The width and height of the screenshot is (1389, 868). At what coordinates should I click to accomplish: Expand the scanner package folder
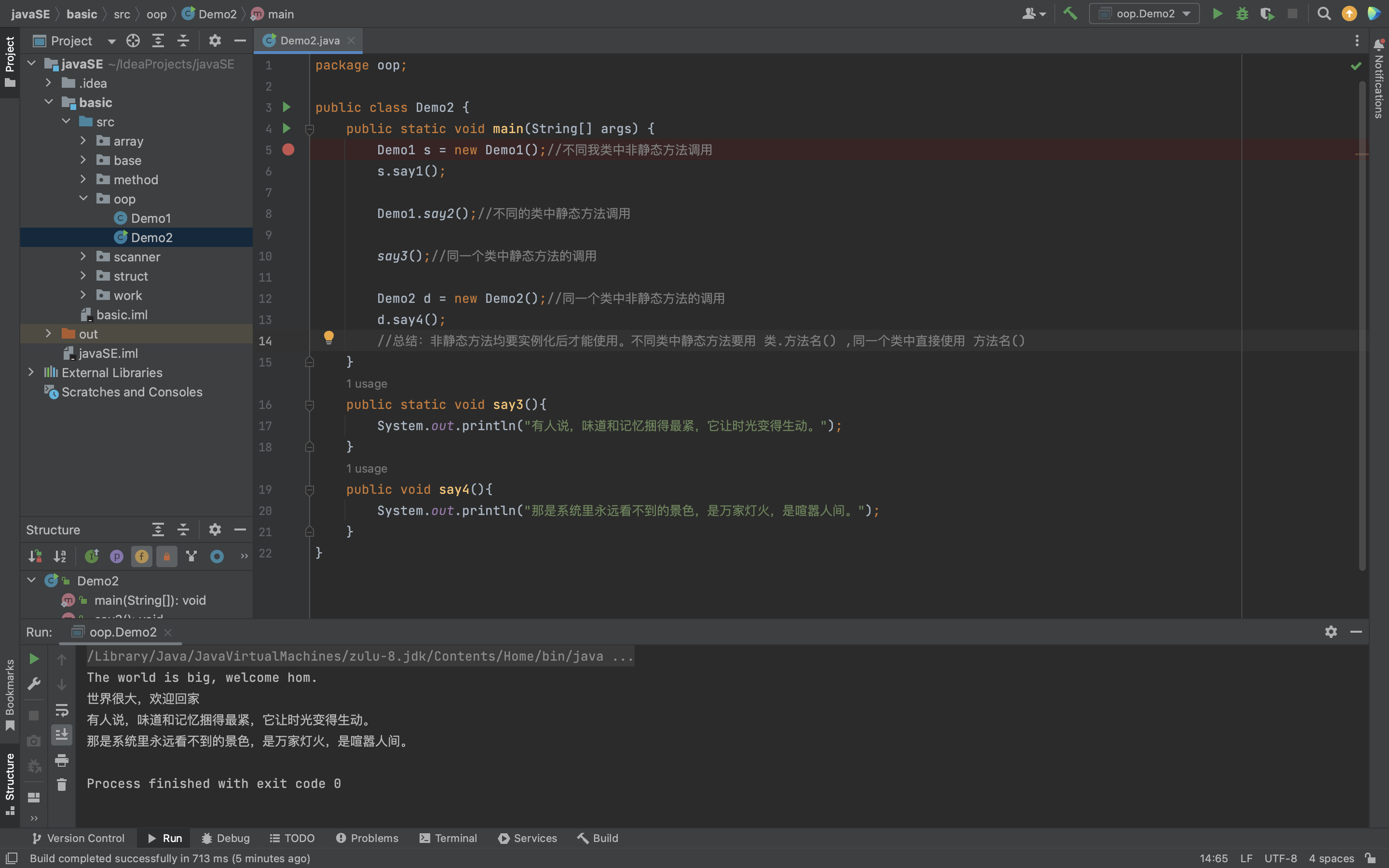(x=83, y=257)
